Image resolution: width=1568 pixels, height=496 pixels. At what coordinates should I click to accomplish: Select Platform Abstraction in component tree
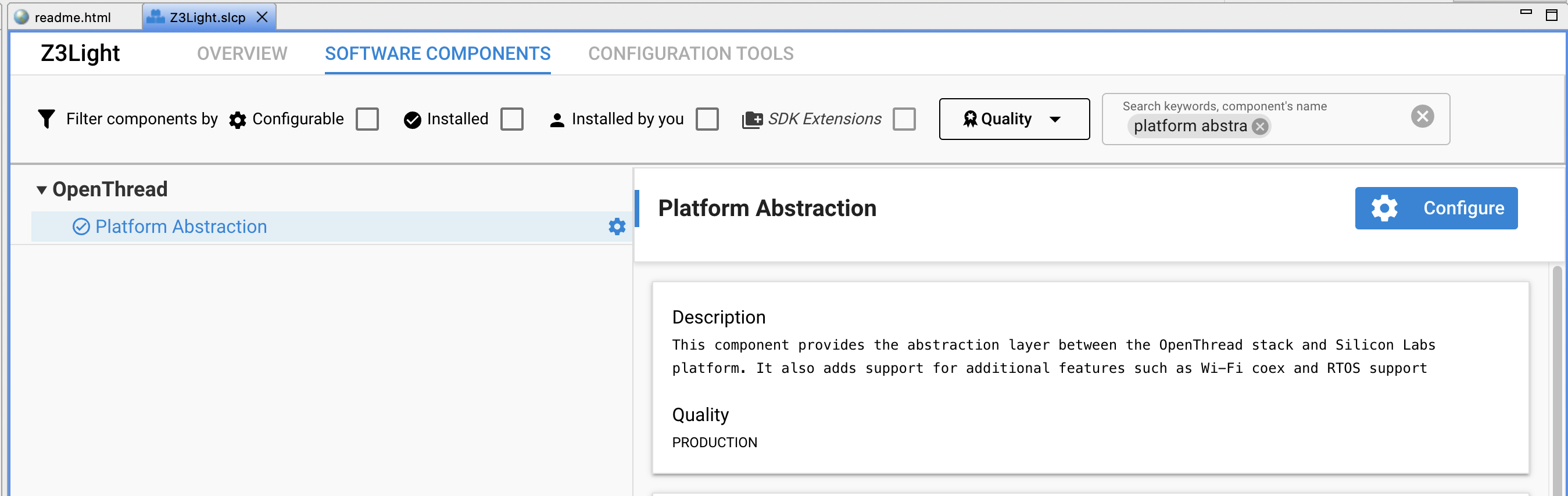[332, 227]
